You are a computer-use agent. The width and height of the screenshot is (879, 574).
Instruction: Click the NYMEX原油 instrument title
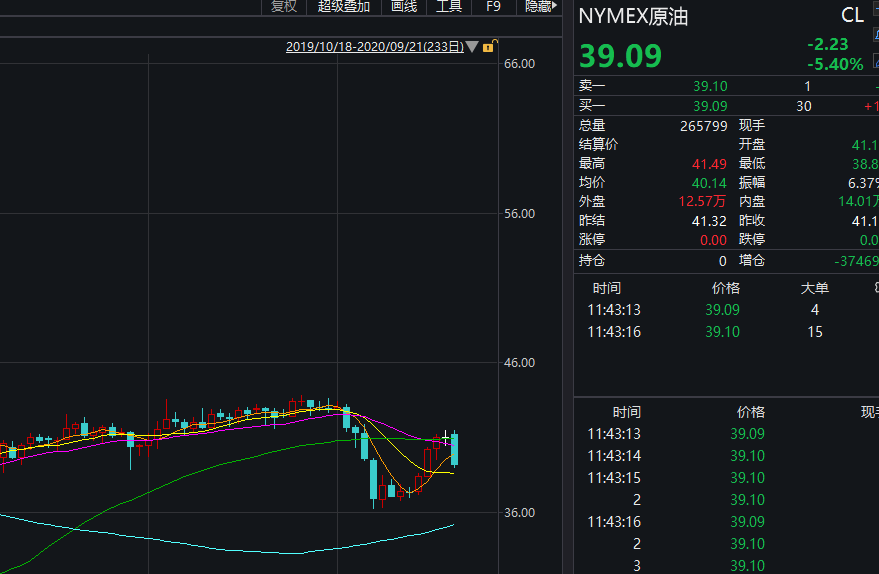[x=633, y=16]
